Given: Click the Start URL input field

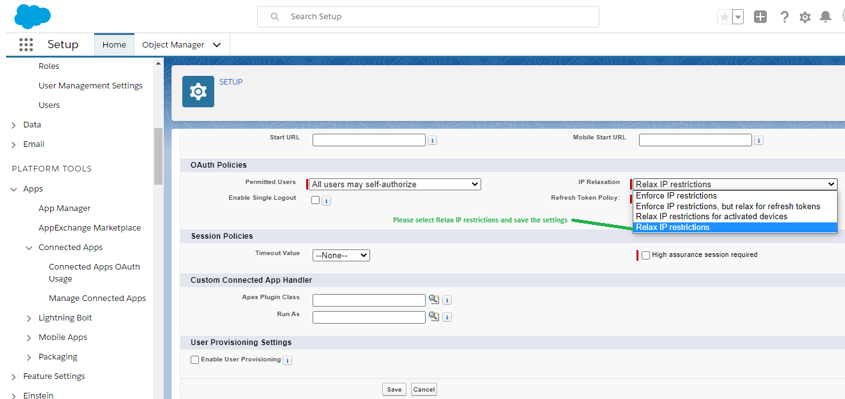Looking at the screenshot, I should coord(369,140).
